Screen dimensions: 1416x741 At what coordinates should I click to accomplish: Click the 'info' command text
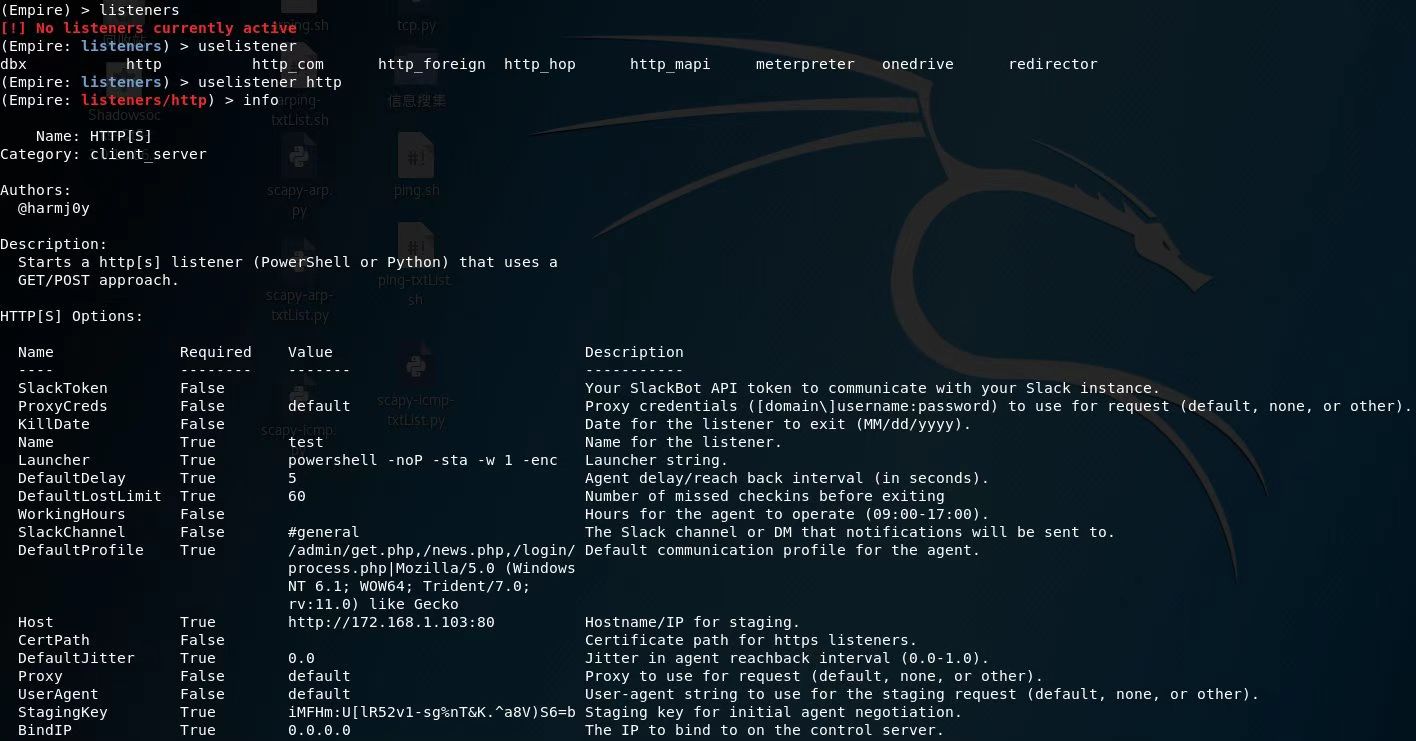pos(261,100)
